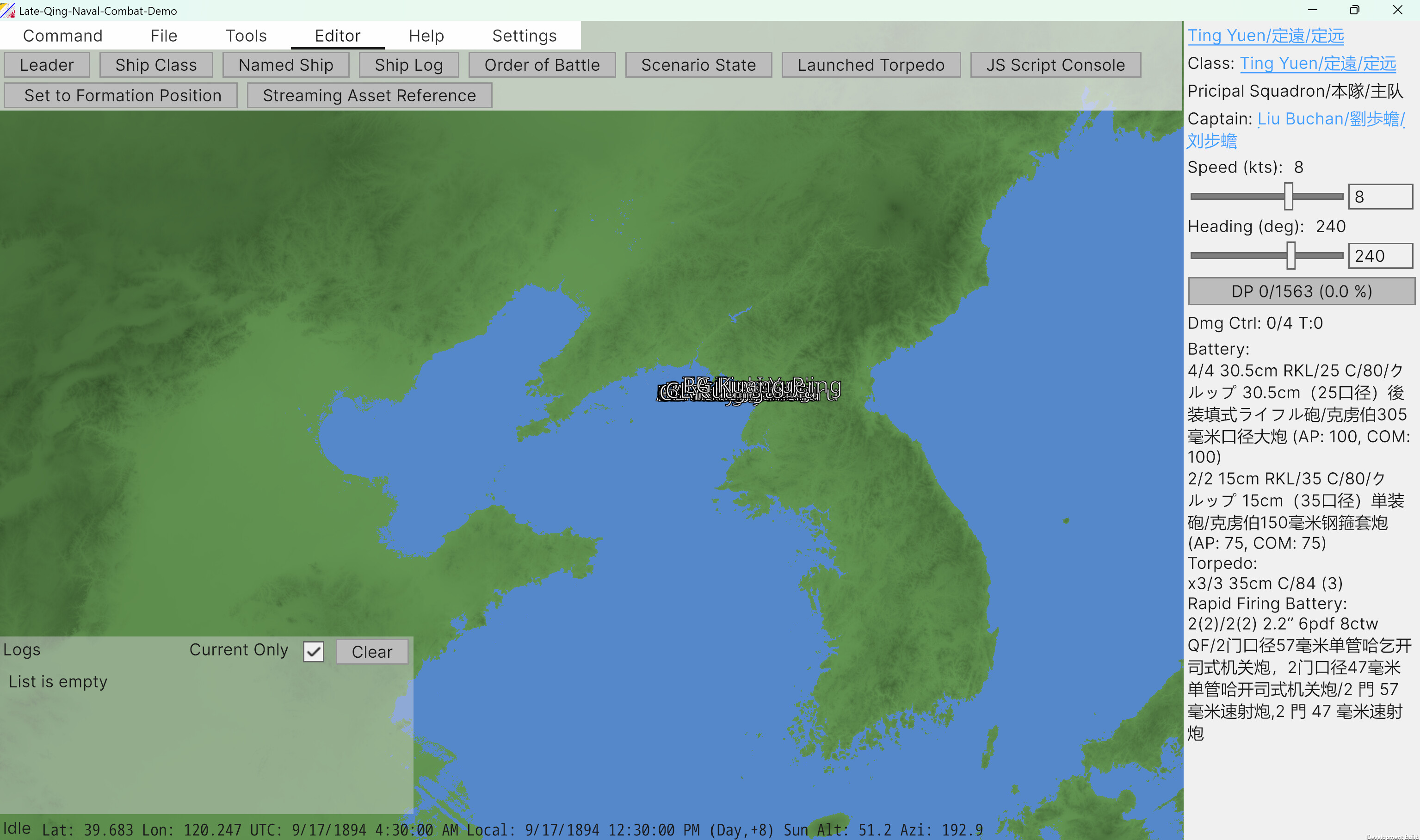Open the Ship Class editor

pos(155,65)
